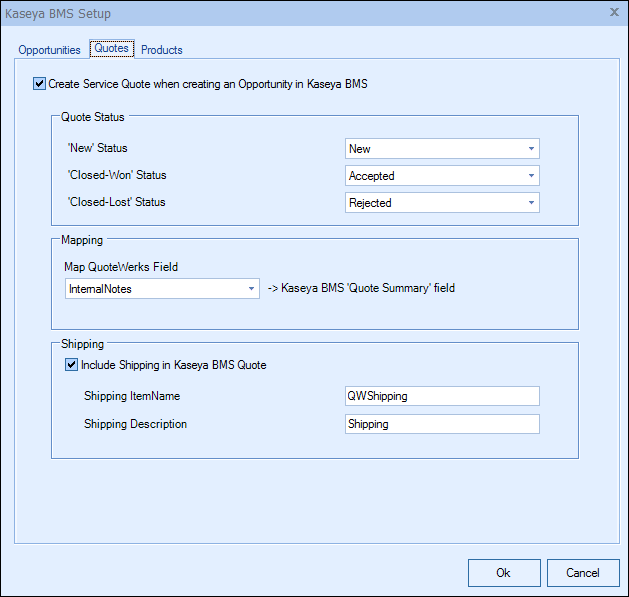Click the Shipping ItemName field containing QWShipping
Image resolution: width=629 pixels, height=597 pixels.
coord(441,396)
